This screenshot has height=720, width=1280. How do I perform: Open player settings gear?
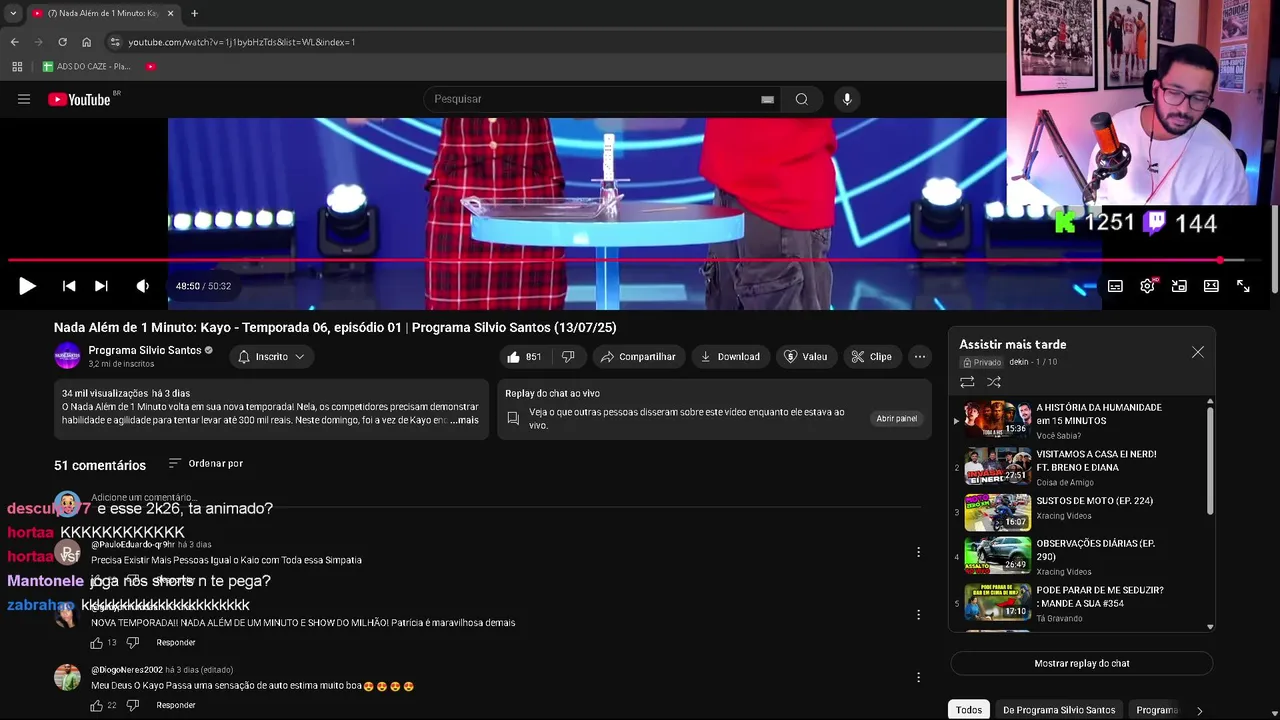coord(1147,286)
